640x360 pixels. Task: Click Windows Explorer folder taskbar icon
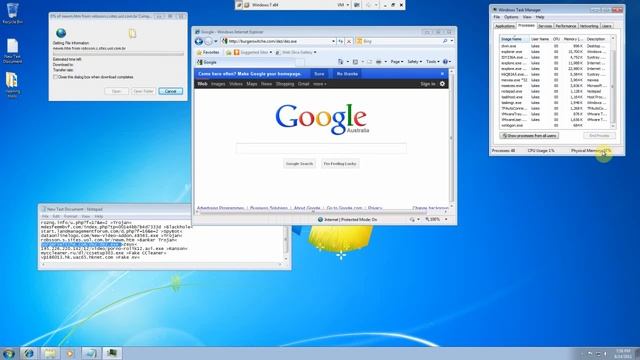click(50, 353)
